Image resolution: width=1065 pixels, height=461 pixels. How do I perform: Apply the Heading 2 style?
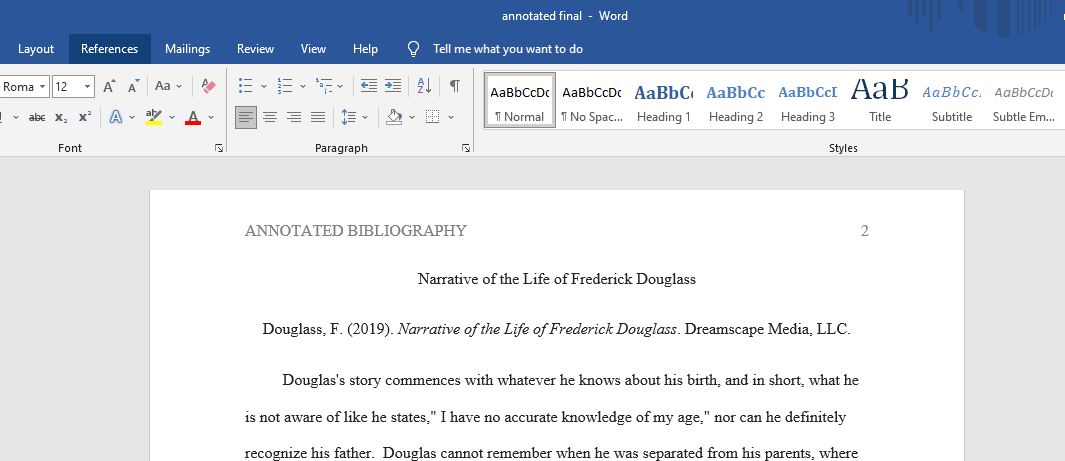coord(736,100)
